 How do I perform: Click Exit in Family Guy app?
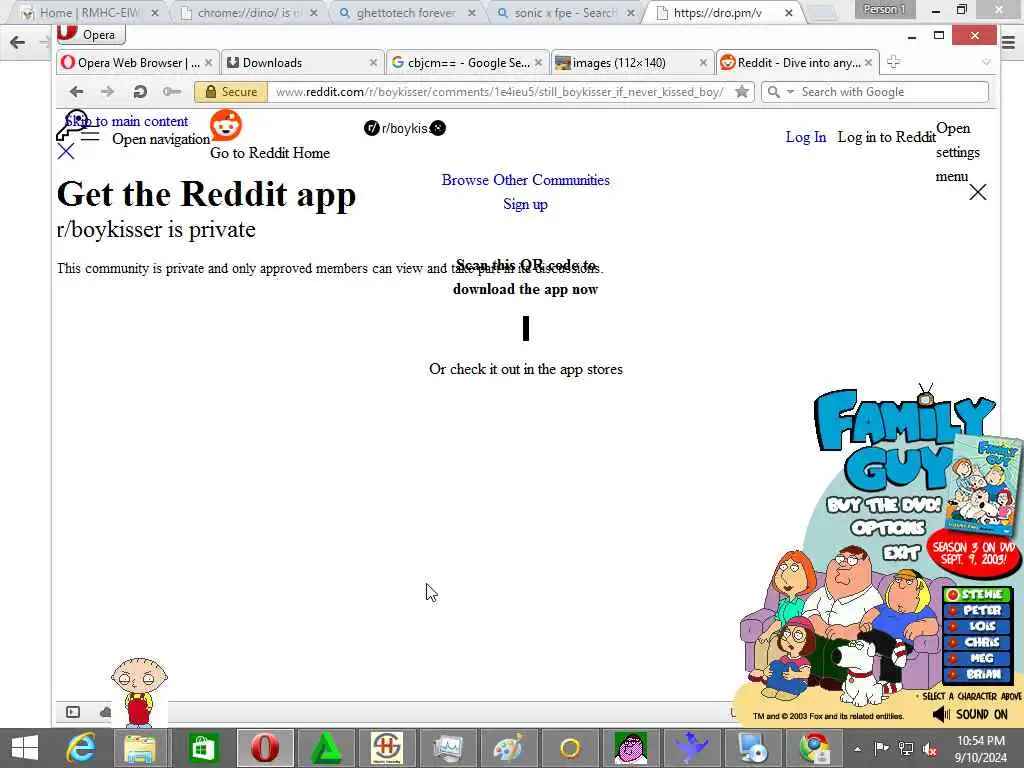902,553
